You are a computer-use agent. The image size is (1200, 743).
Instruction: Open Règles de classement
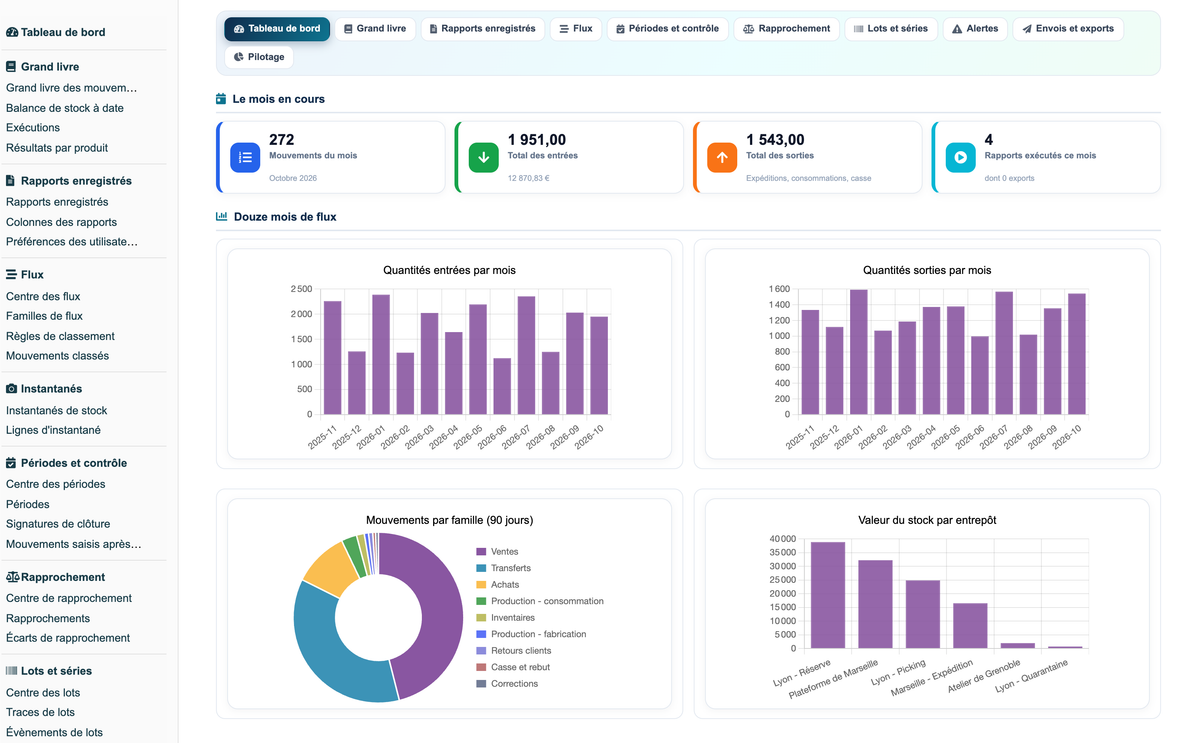(x=60, y=336)
